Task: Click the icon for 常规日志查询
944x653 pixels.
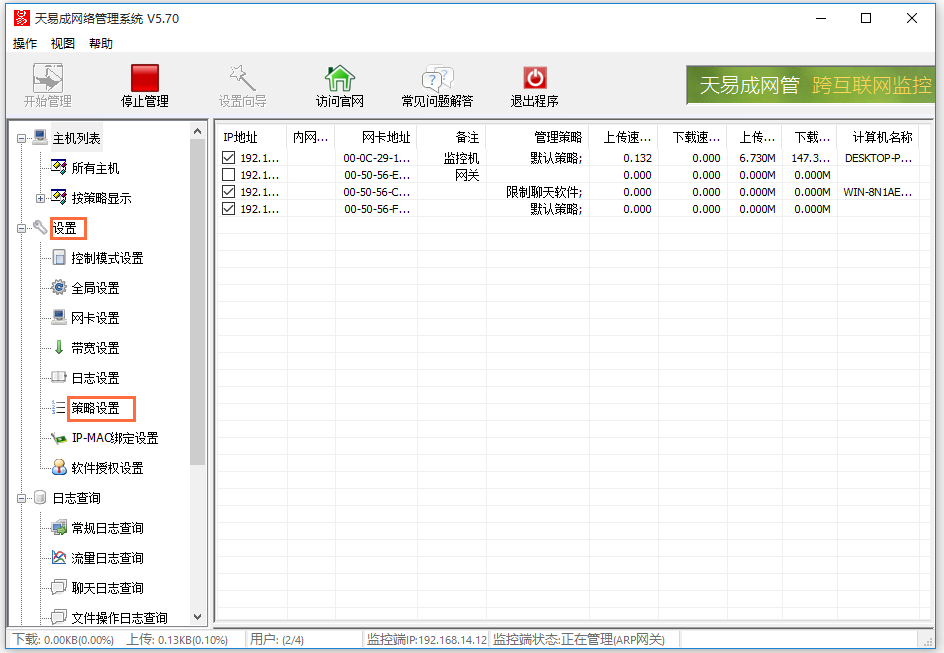Action: point(59,528)
